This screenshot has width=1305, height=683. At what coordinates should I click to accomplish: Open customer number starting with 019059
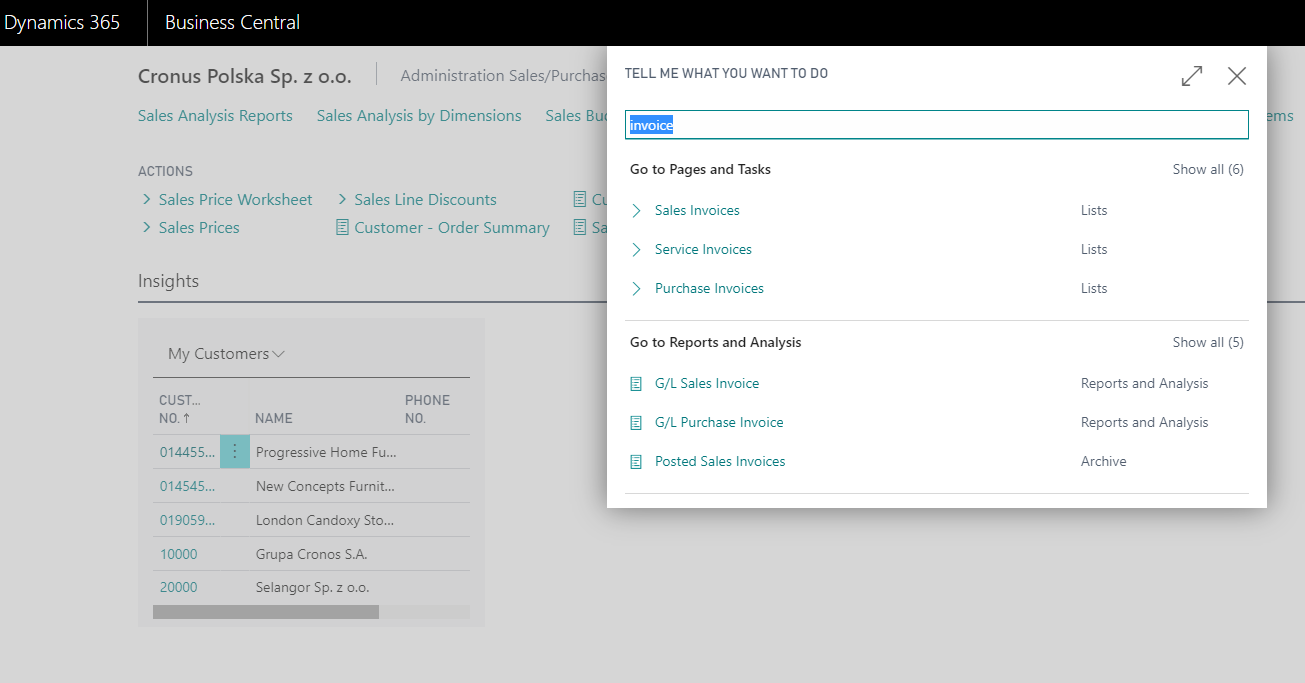187,520
